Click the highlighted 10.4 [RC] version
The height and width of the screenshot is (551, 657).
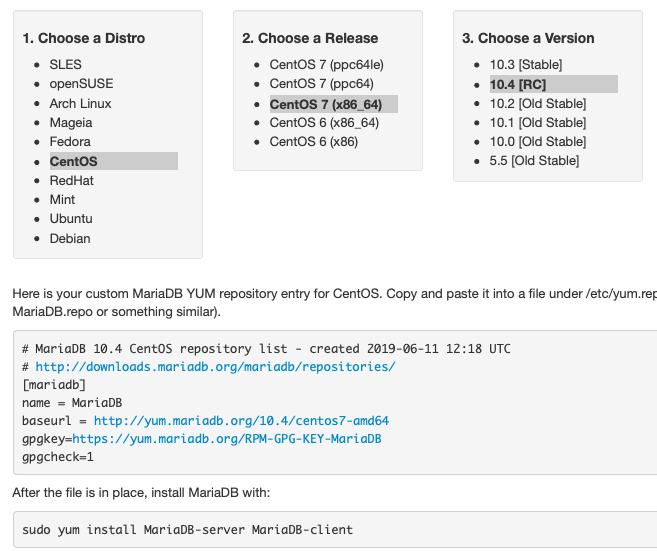point(554,84)
